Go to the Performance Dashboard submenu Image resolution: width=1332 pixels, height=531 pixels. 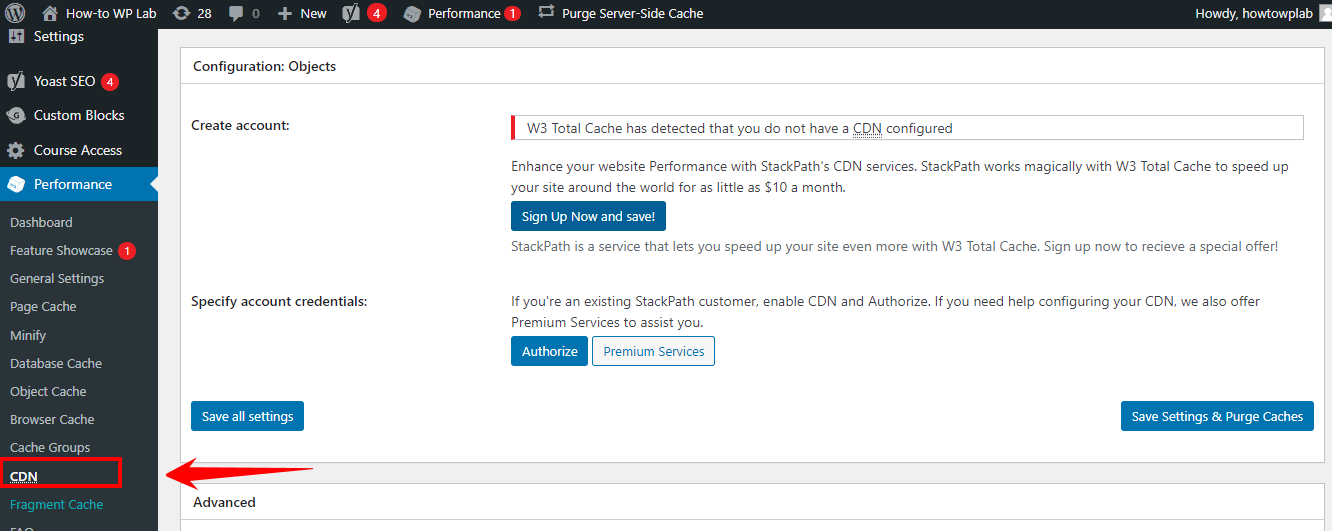tap(41, 222)
